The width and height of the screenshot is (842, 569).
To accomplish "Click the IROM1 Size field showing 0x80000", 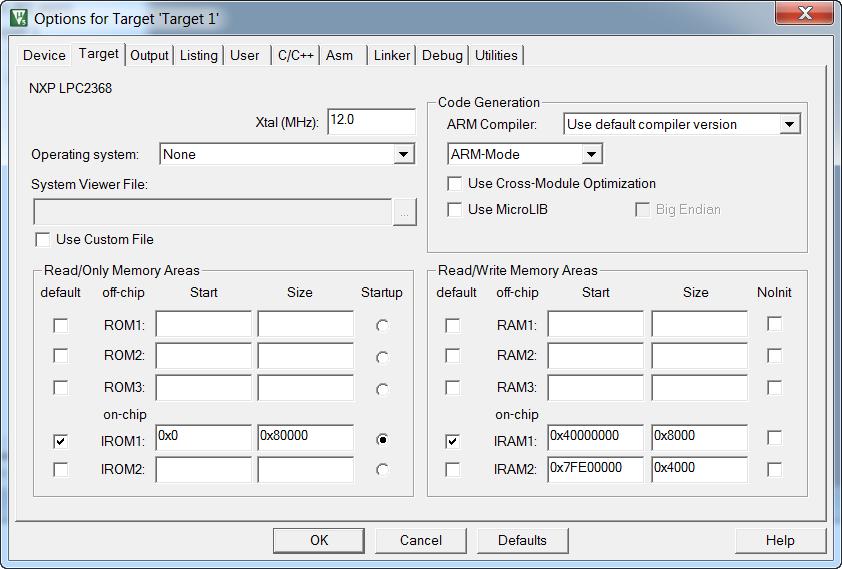I will 306,437.
